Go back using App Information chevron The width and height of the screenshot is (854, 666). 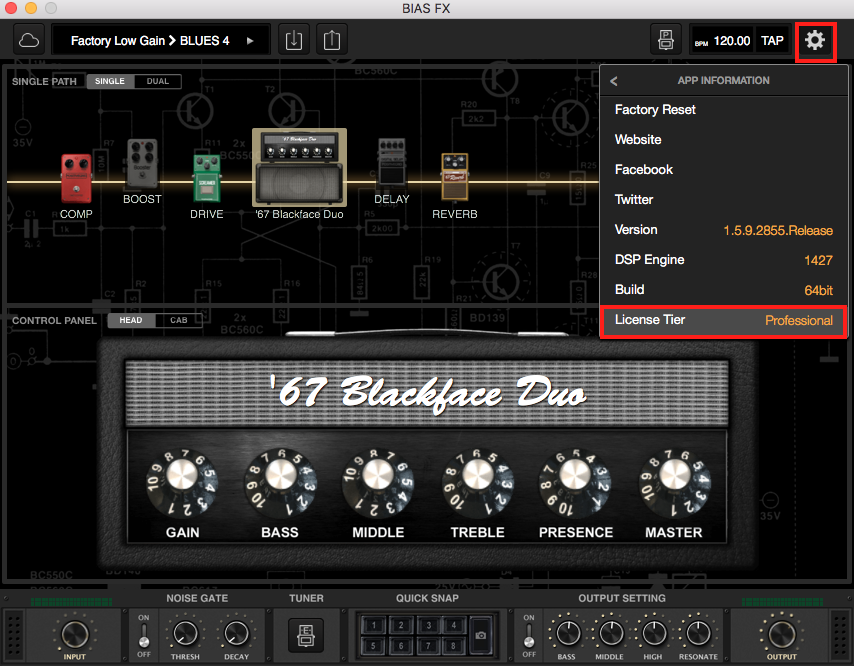pyautogui.click(x=614, y=81)
